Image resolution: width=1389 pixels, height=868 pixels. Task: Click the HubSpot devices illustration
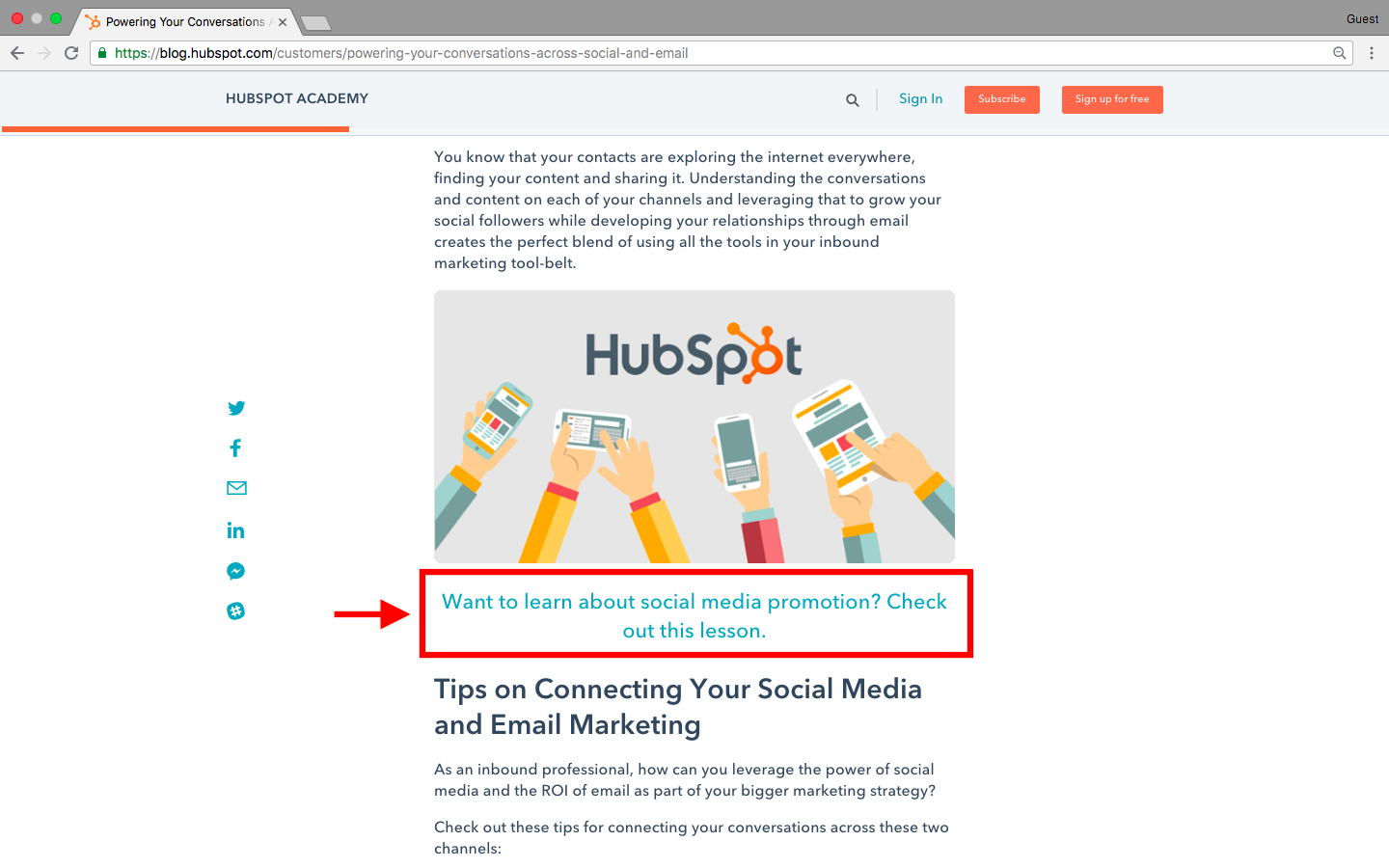694,427
